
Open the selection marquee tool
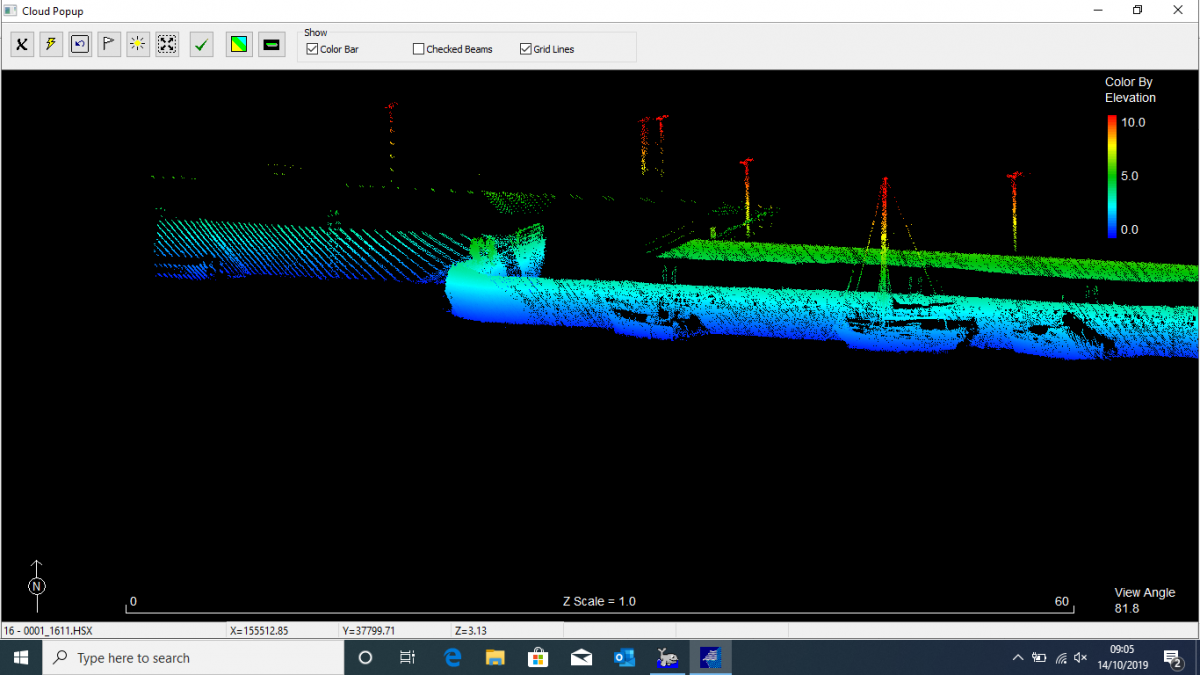166,44
